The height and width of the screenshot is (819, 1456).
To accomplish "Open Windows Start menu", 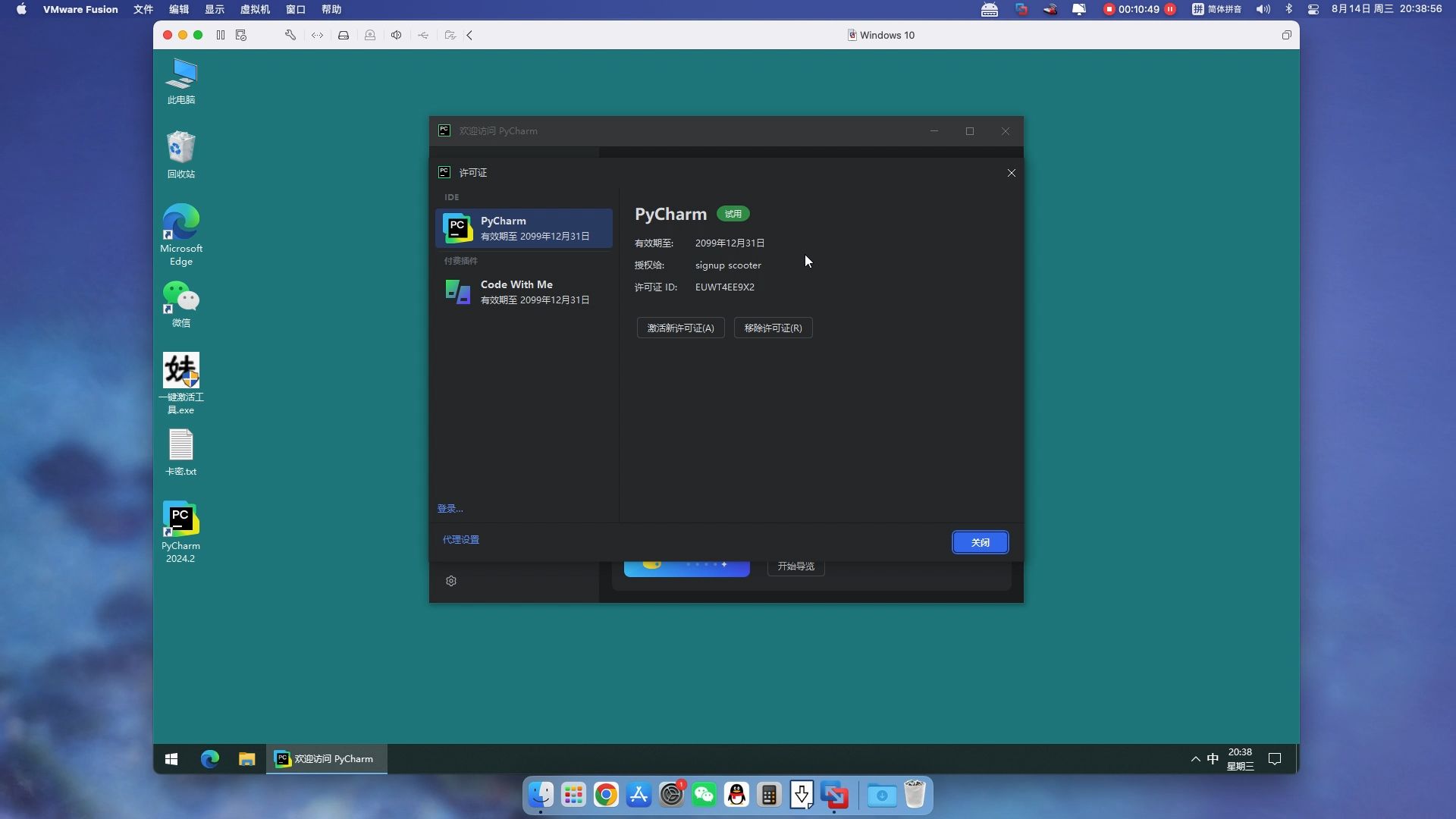I will 171,759.
